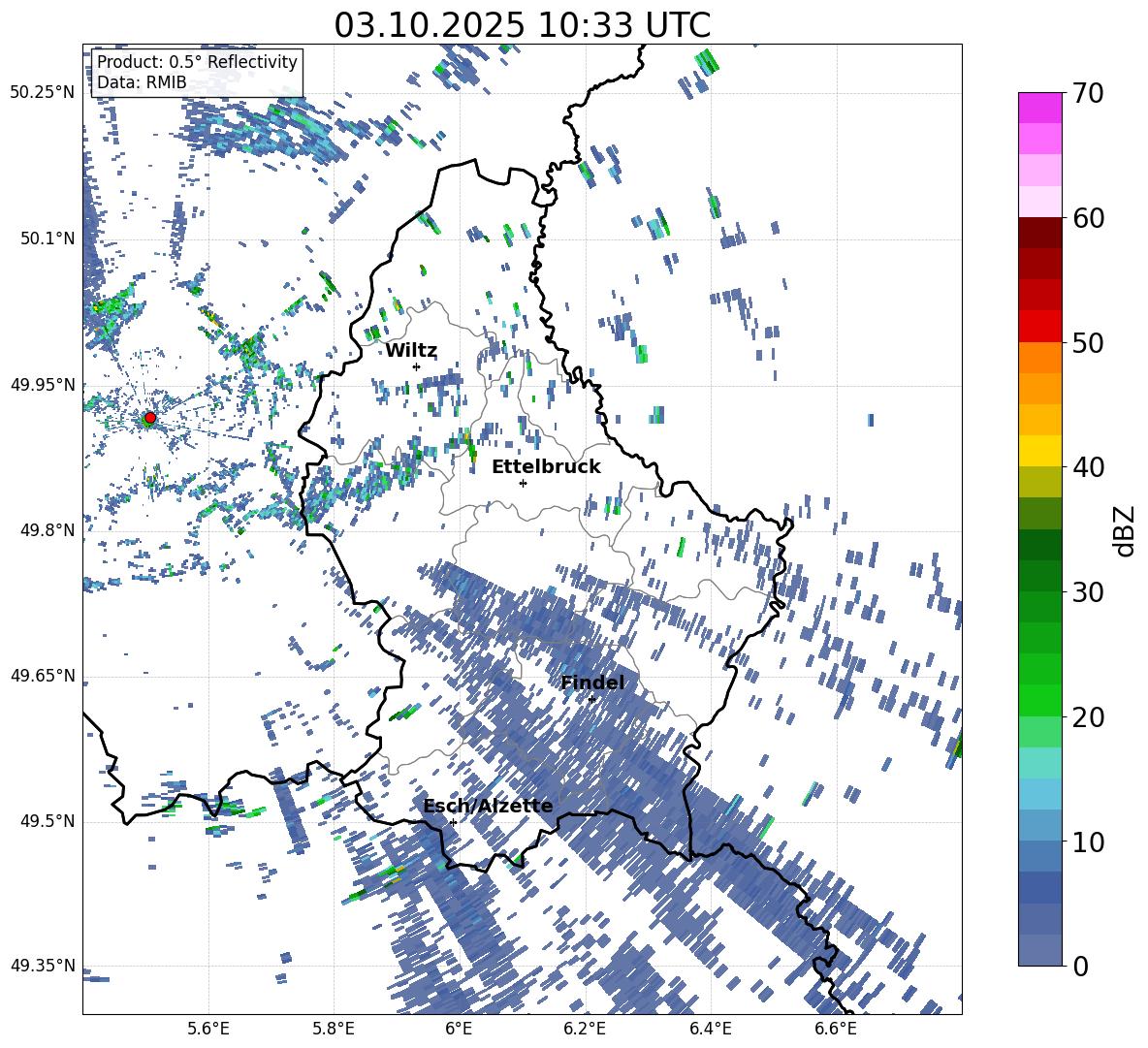This screenshot has width=1148, height=1048.
Task: Click the Ettelbruck city label
Action: pos(546,466)
